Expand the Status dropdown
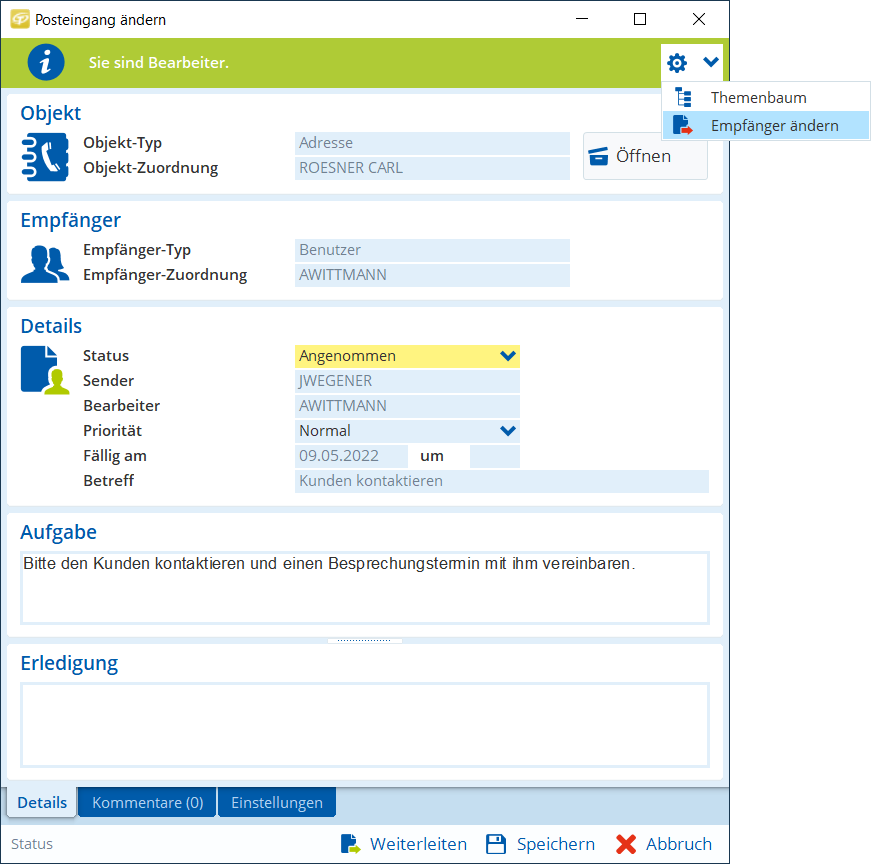871x864 pixels. coord(507,356)
